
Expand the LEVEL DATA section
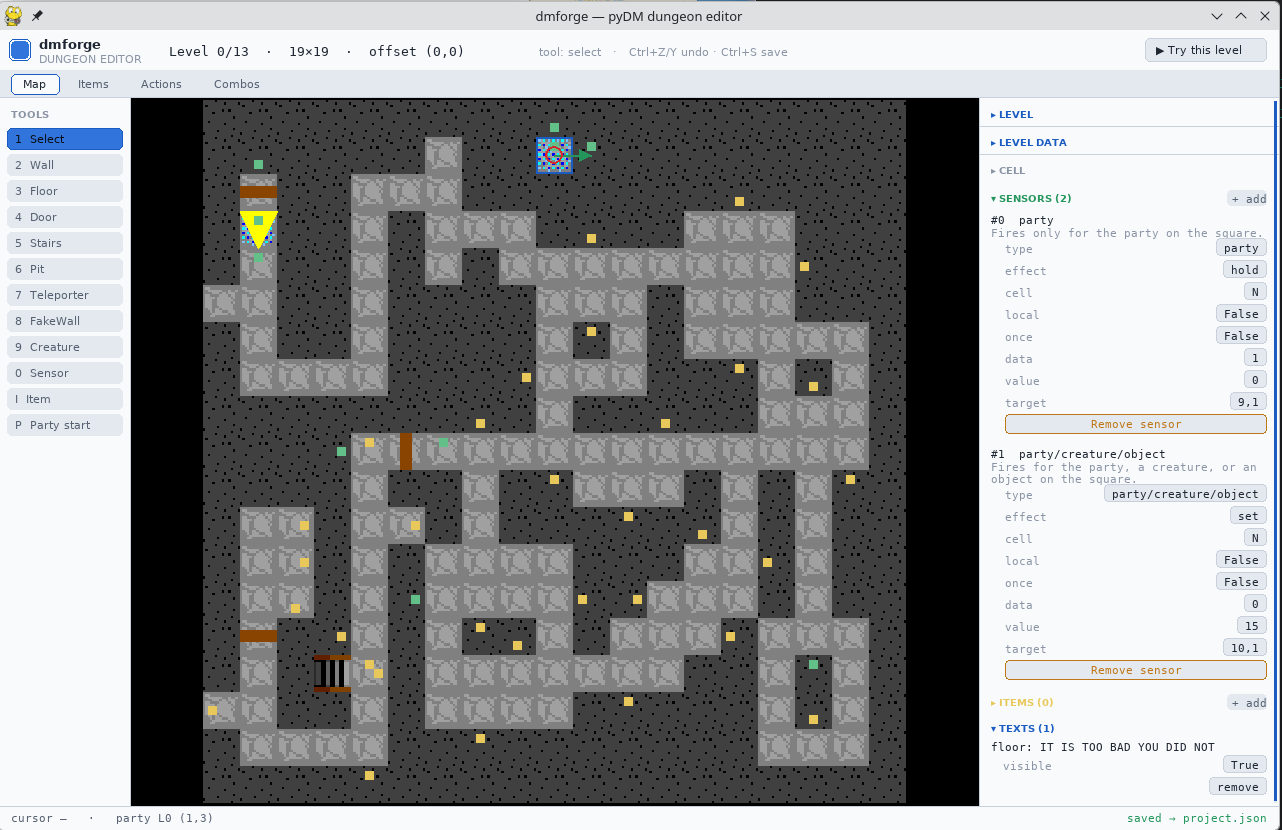1029,143
